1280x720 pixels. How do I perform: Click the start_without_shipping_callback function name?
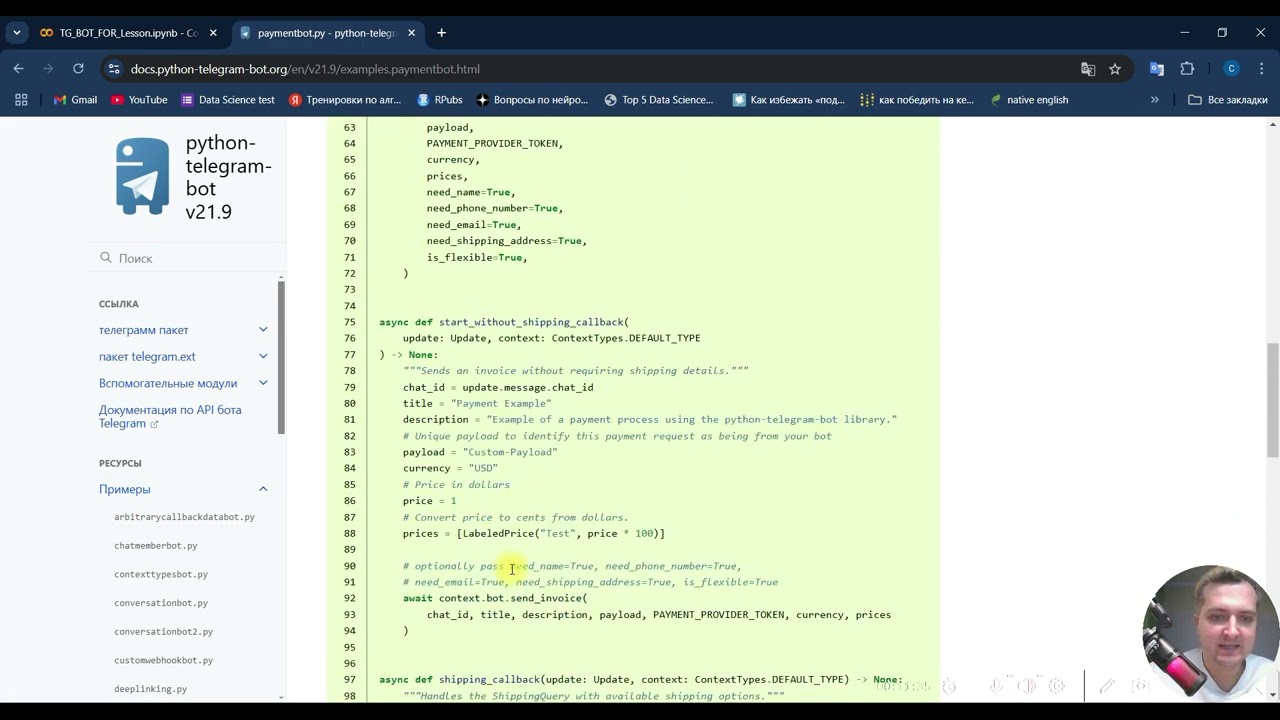pos(531,322)
